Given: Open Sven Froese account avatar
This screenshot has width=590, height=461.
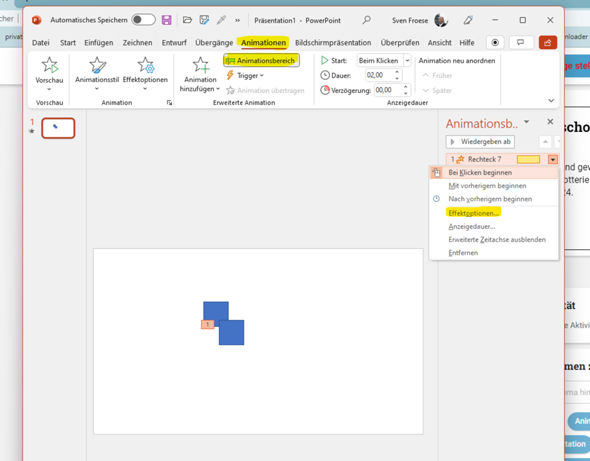Looking at the screenshot, I should [x=441, y=20].
